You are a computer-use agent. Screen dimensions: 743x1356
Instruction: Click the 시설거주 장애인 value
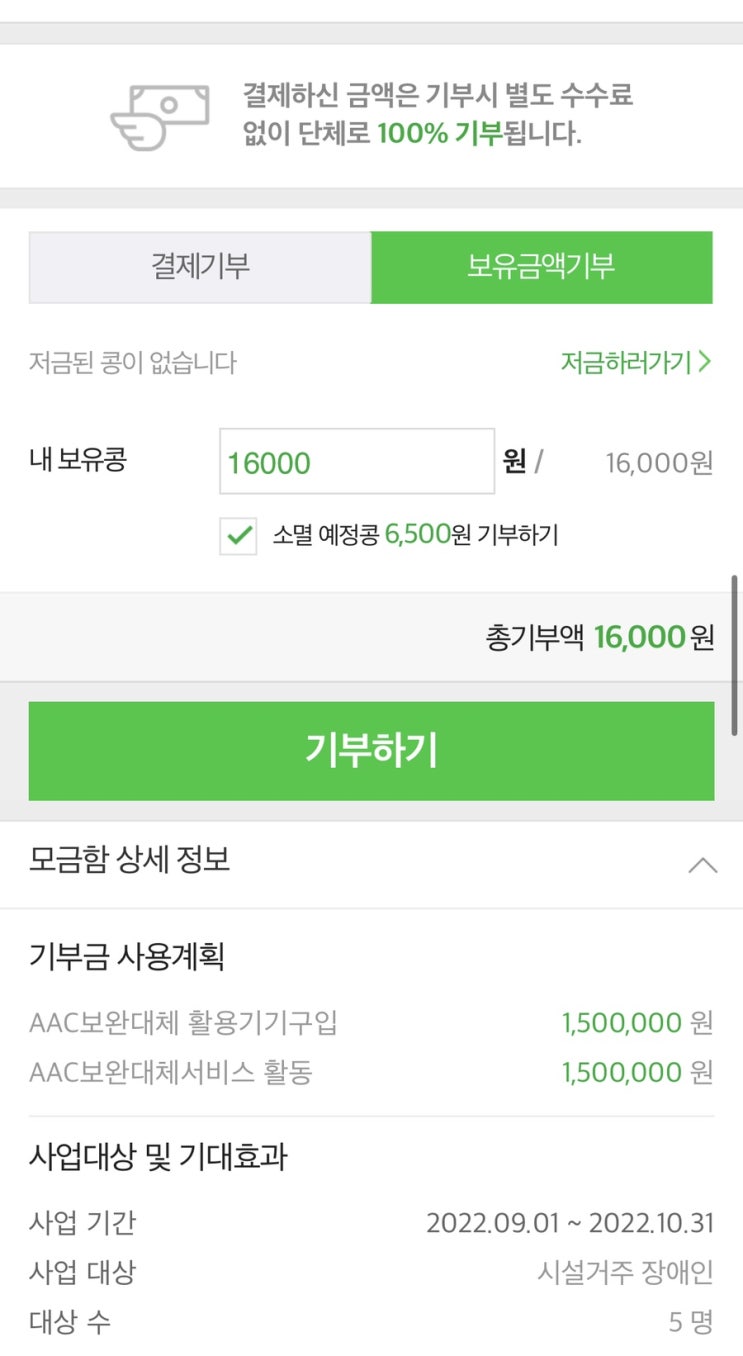pos(625,1272)
